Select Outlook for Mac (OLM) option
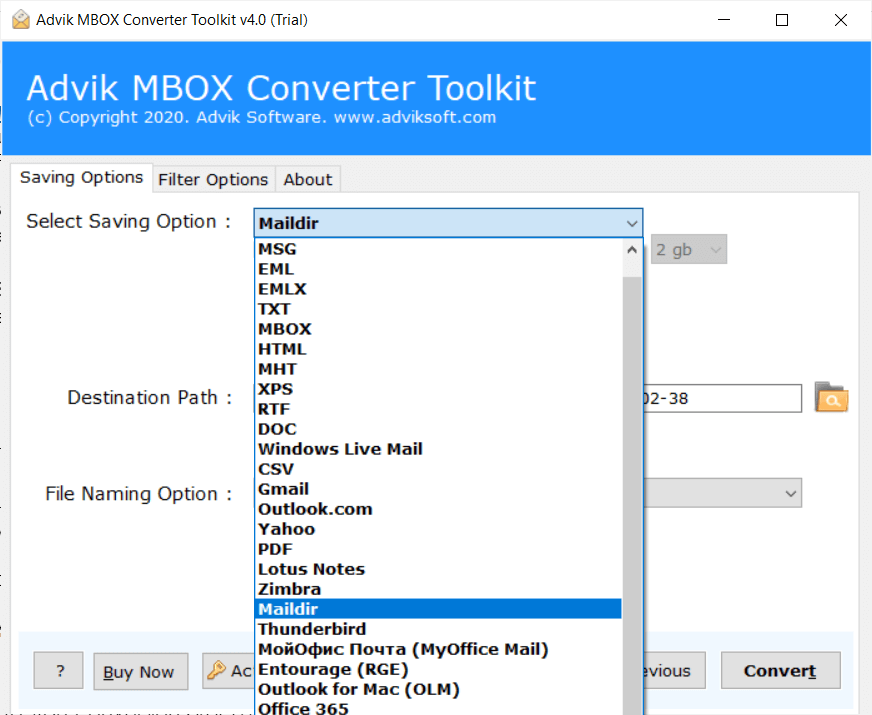 tap(438, 689)
